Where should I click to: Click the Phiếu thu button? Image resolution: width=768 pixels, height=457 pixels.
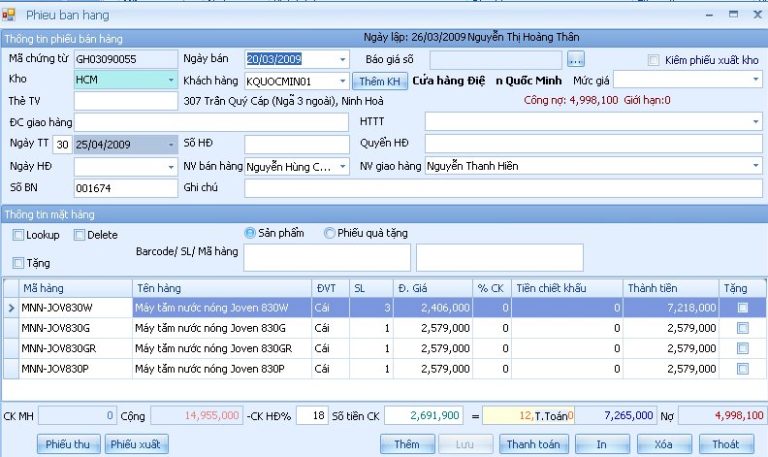[69, 444]
